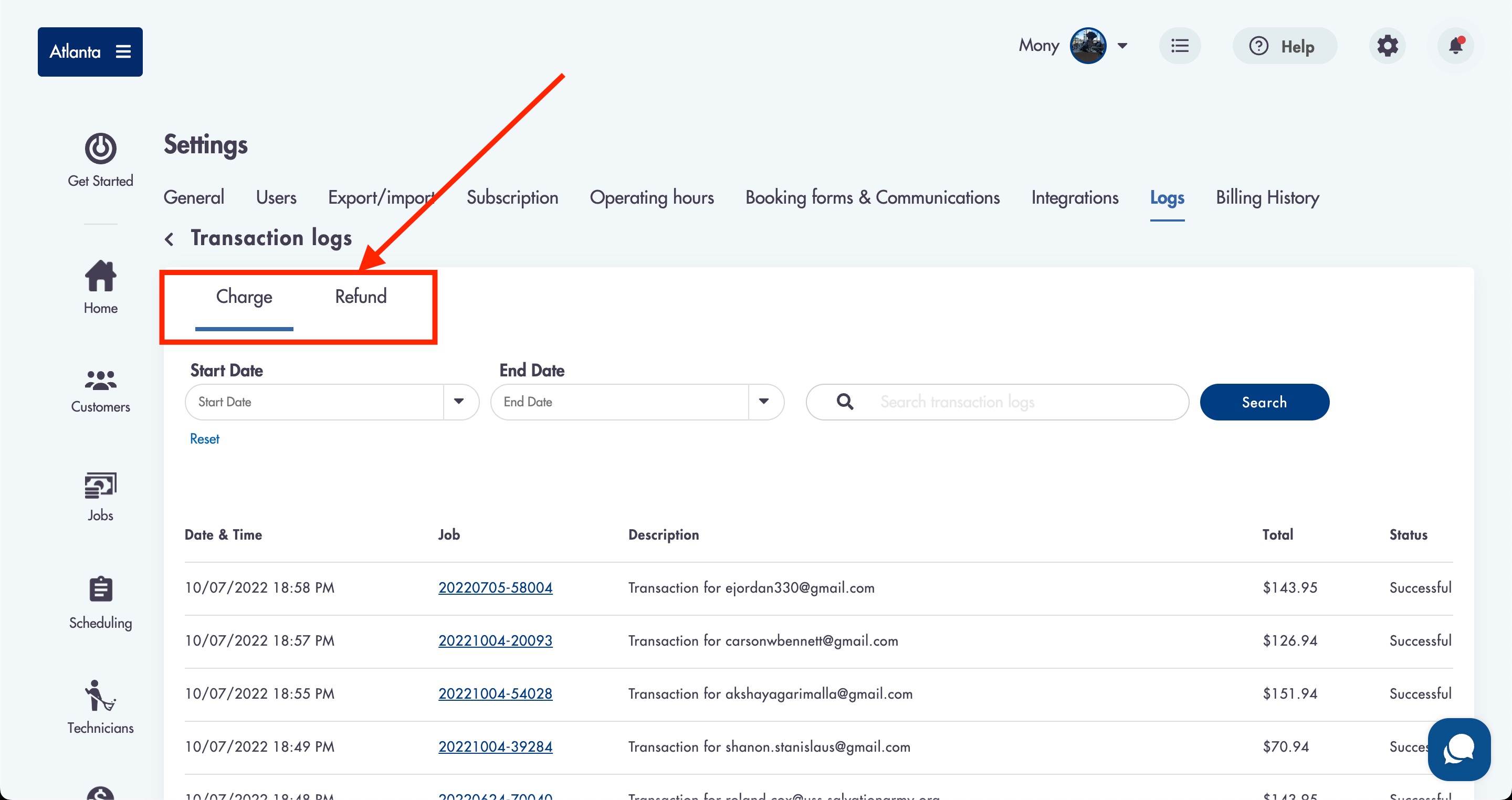
Task: Click the 10/07/2022 18:55 PM timestamp
Action: (259, 693)
